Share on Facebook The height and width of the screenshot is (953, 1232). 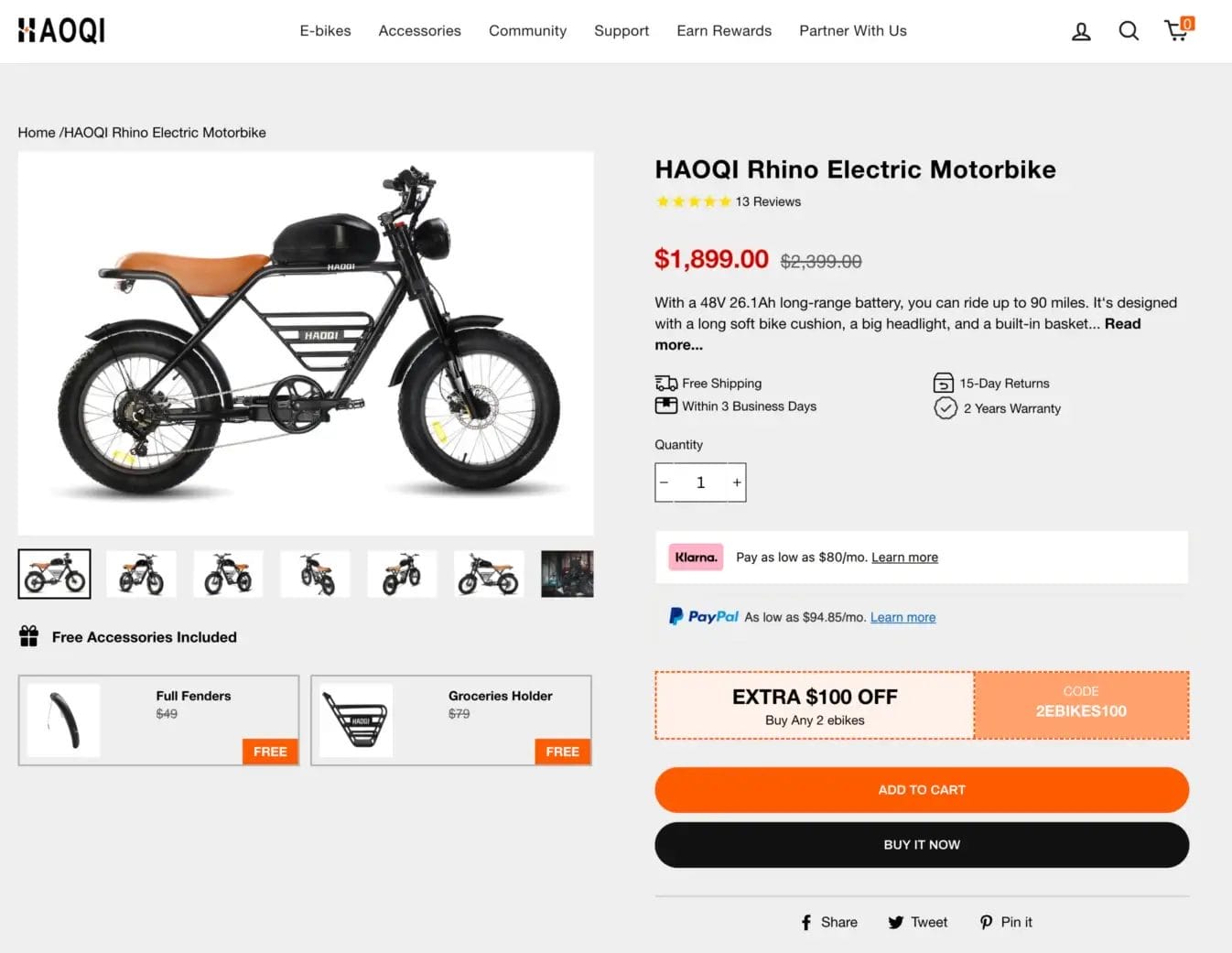[829, 922]
